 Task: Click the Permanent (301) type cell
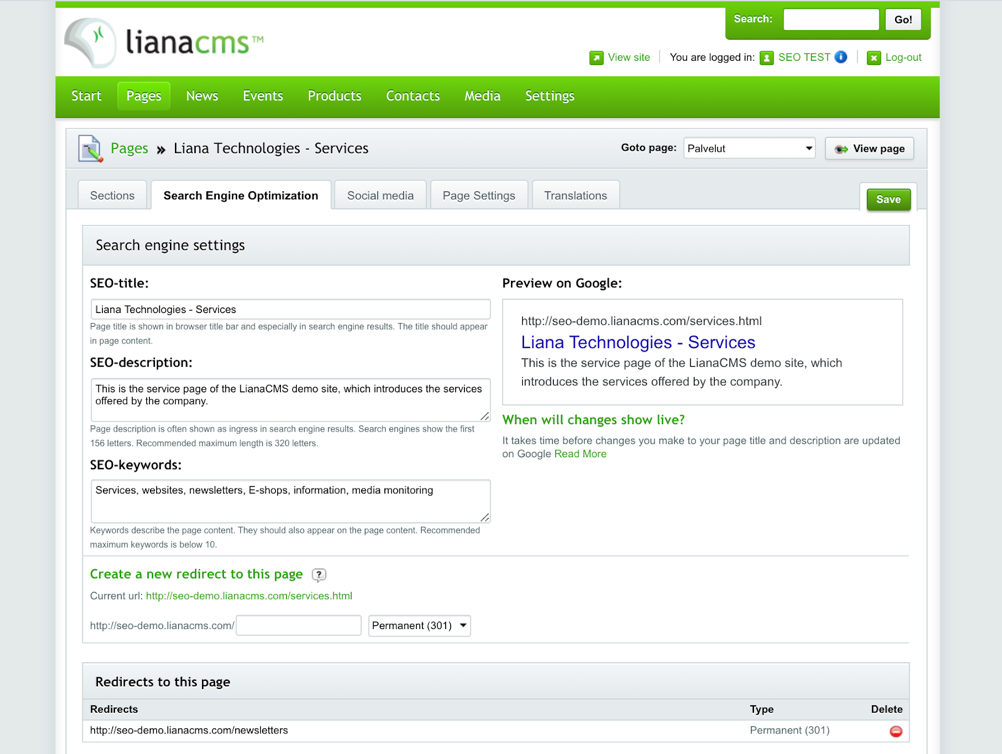(789, 730)
